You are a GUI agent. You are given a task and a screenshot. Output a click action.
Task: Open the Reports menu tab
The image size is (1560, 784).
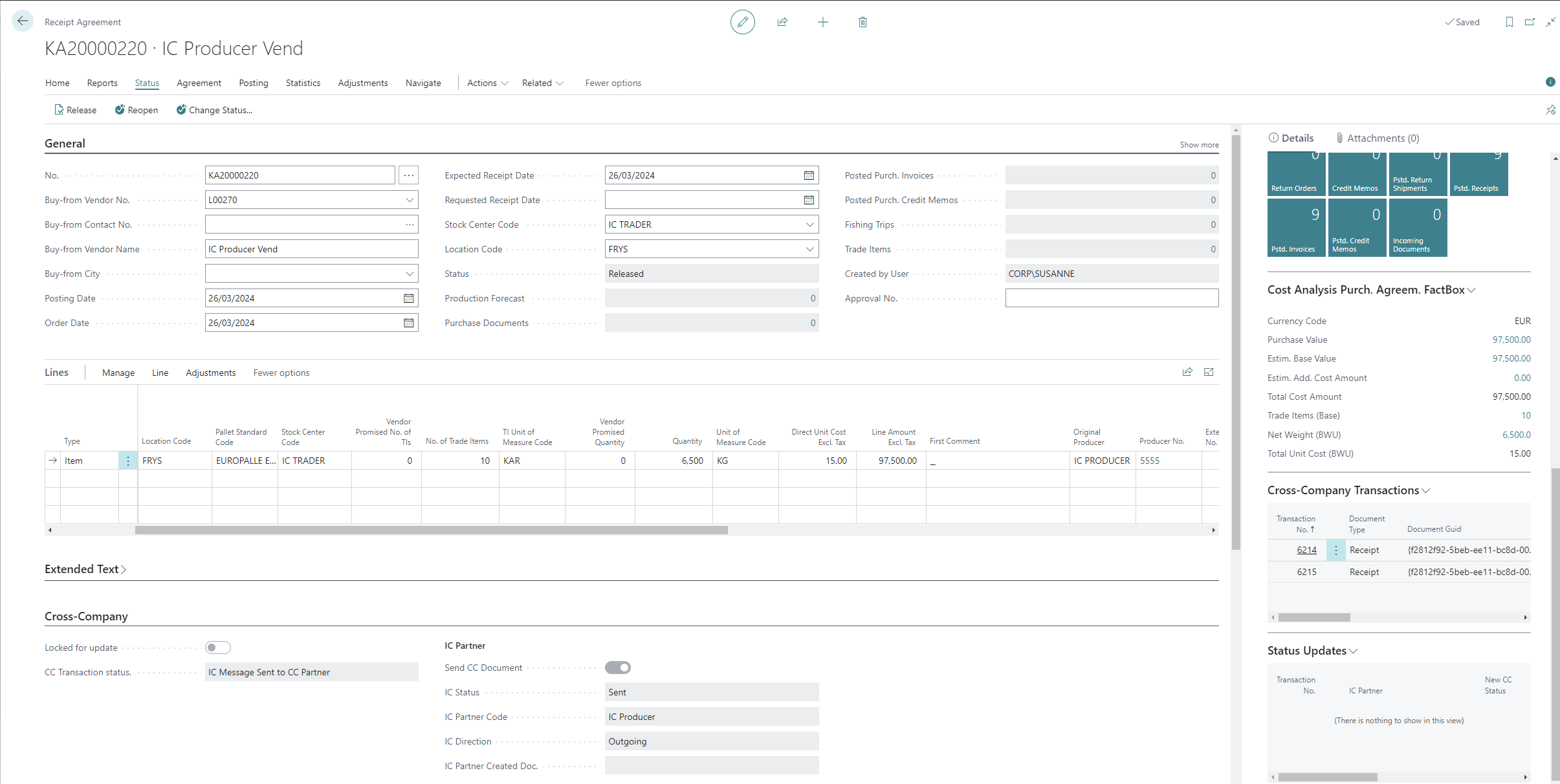coord(102,83)
